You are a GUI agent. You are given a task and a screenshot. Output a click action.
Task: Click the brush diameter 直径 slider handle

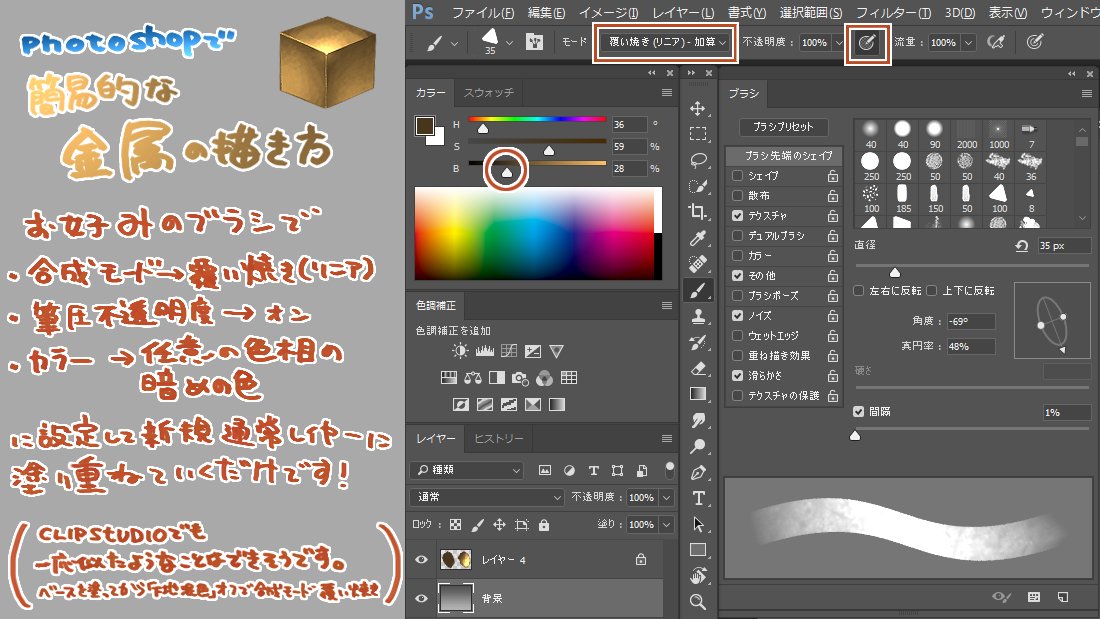point(894,272)
